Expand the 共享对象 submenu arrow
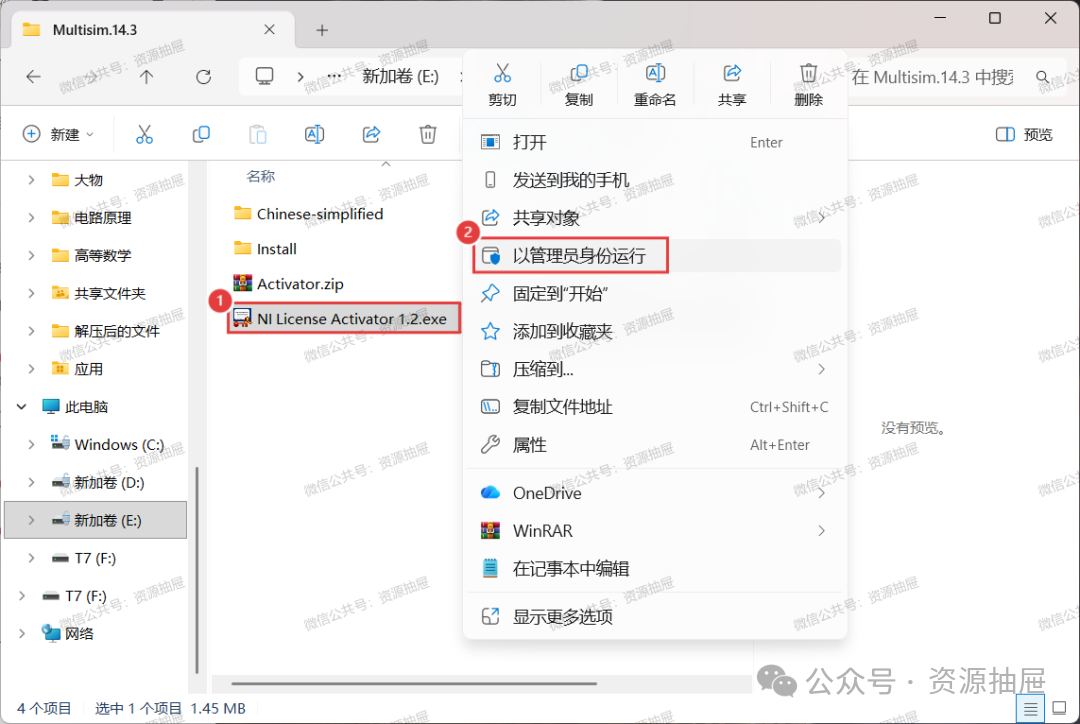Viewport: 1080px width, 724px height. [821, 218]
